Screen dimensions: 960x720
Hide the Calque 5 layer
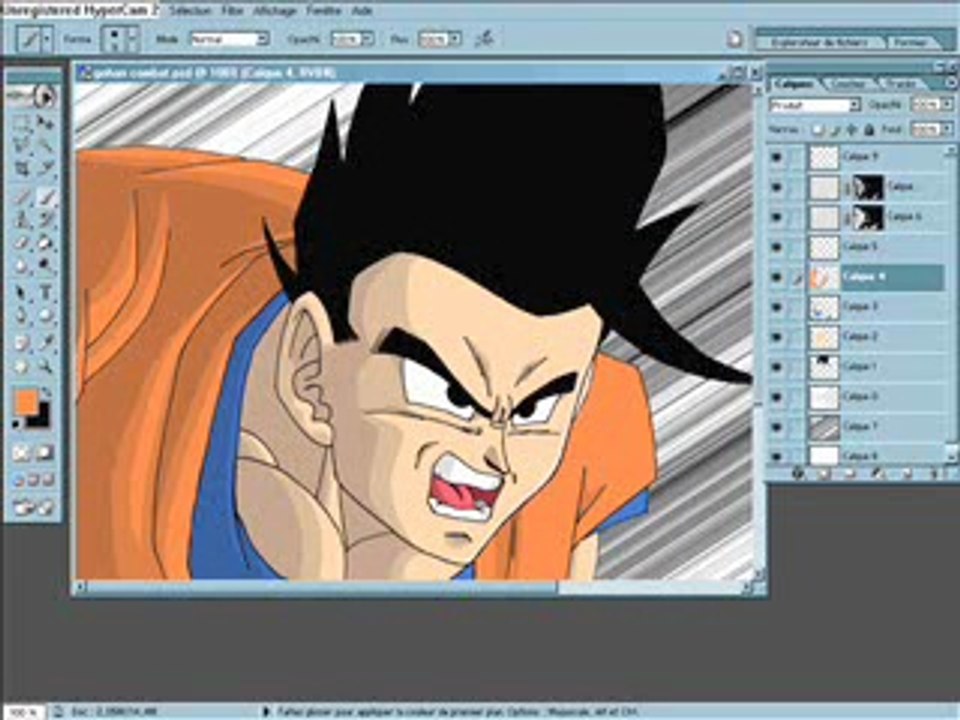click(x=776, y=247)
